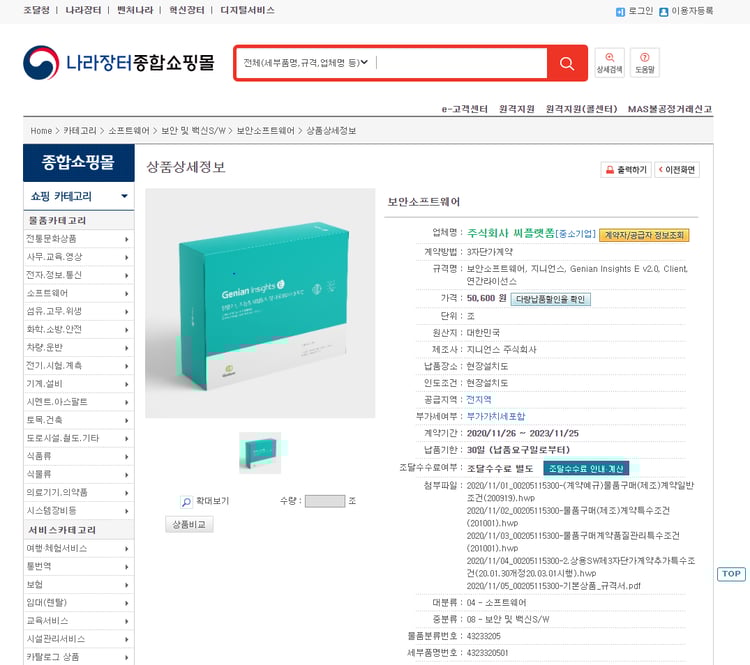Open 도로시설.철도.기타 category
Screen dimensions: 750x665
(x=78, y=438)
